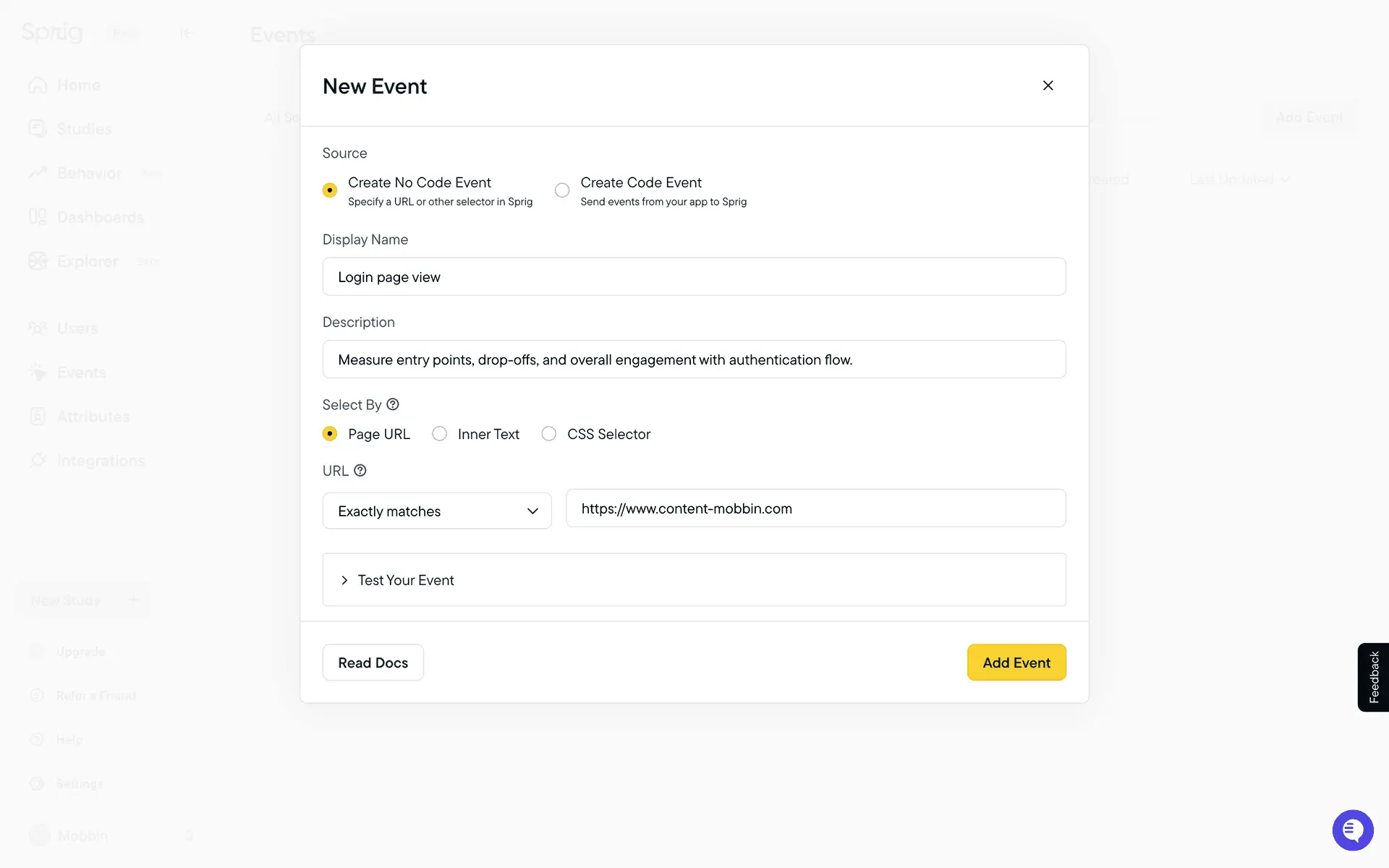Viewport: 1389px width, 868px height.
Task: Click the Studies sidebar icon
Action: 38,129
